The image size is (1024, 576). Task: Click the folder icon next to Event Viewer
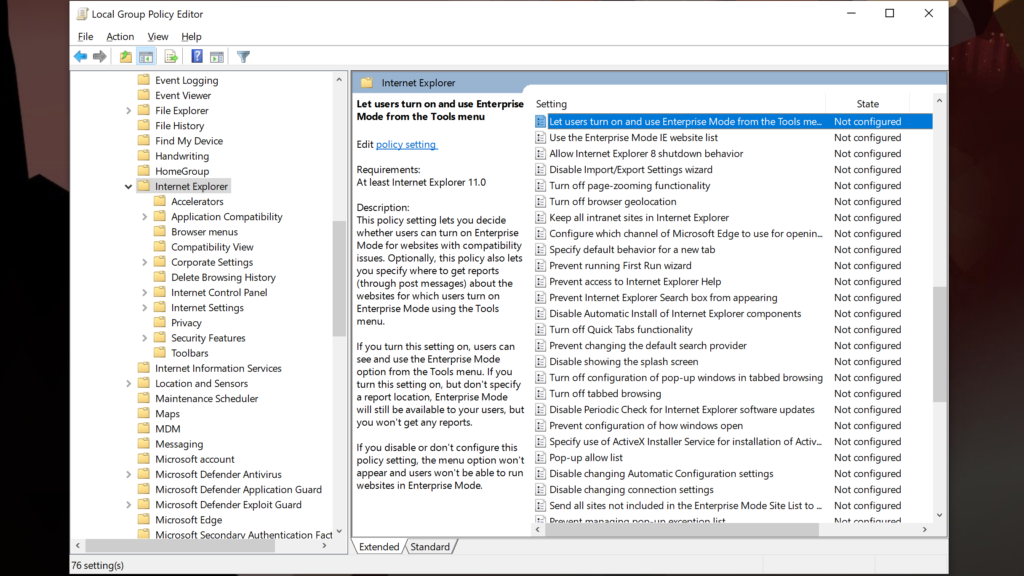coord(144,95)
